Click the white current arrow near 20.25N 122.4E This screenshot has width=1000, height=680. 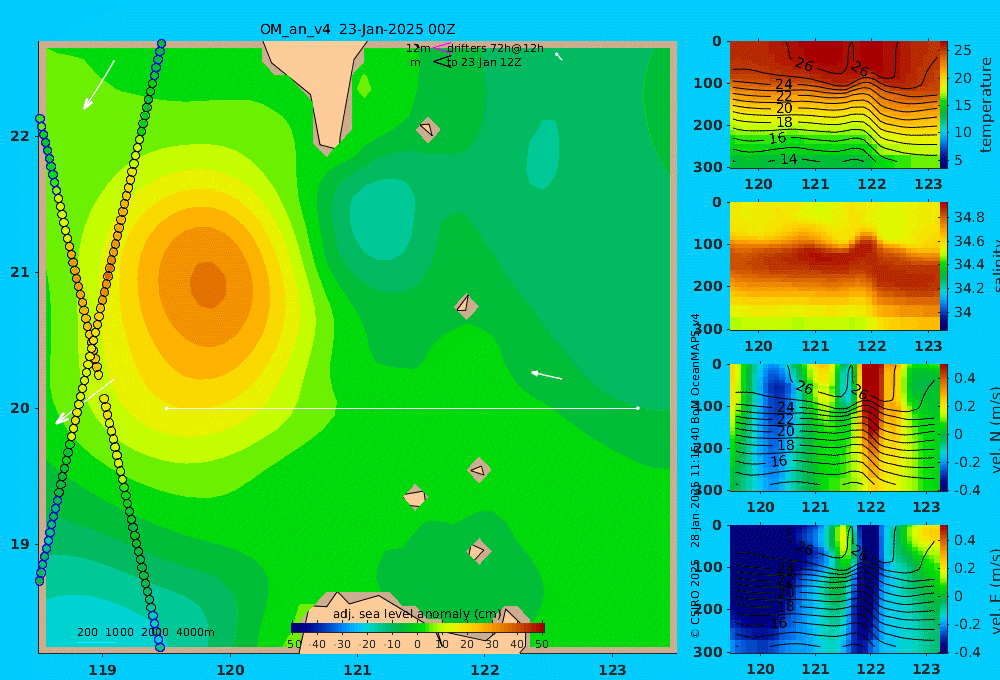pos(547,375)
